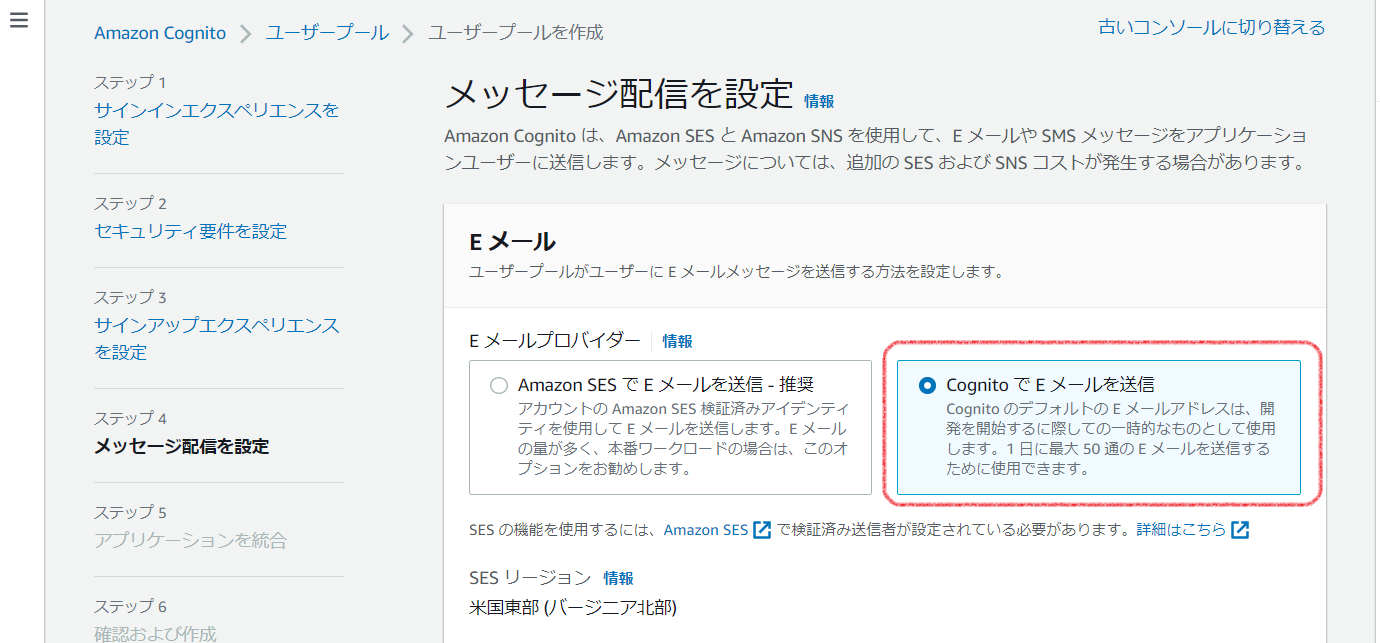Screen dimensions: 1380x643
Task: Switch to the old console via 古いコンソールに切り替える
Action: 1210,27
